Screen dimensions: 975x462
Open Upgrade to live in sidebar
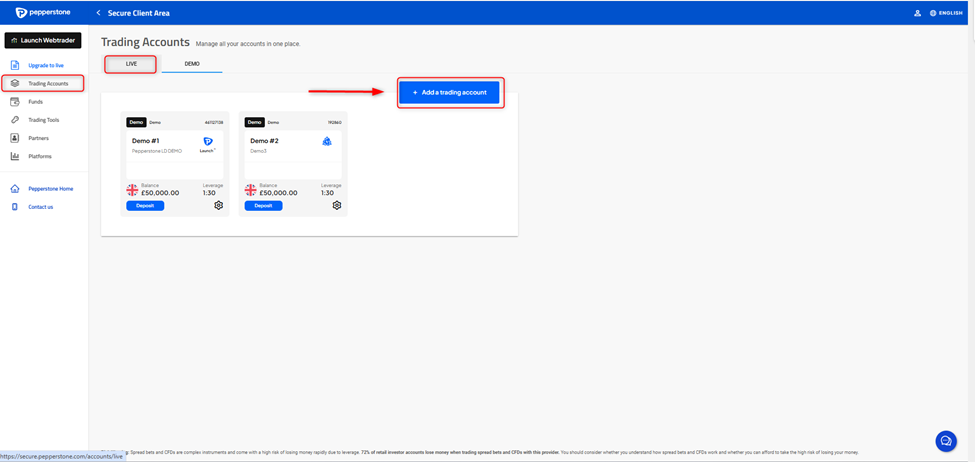(46, 65)
